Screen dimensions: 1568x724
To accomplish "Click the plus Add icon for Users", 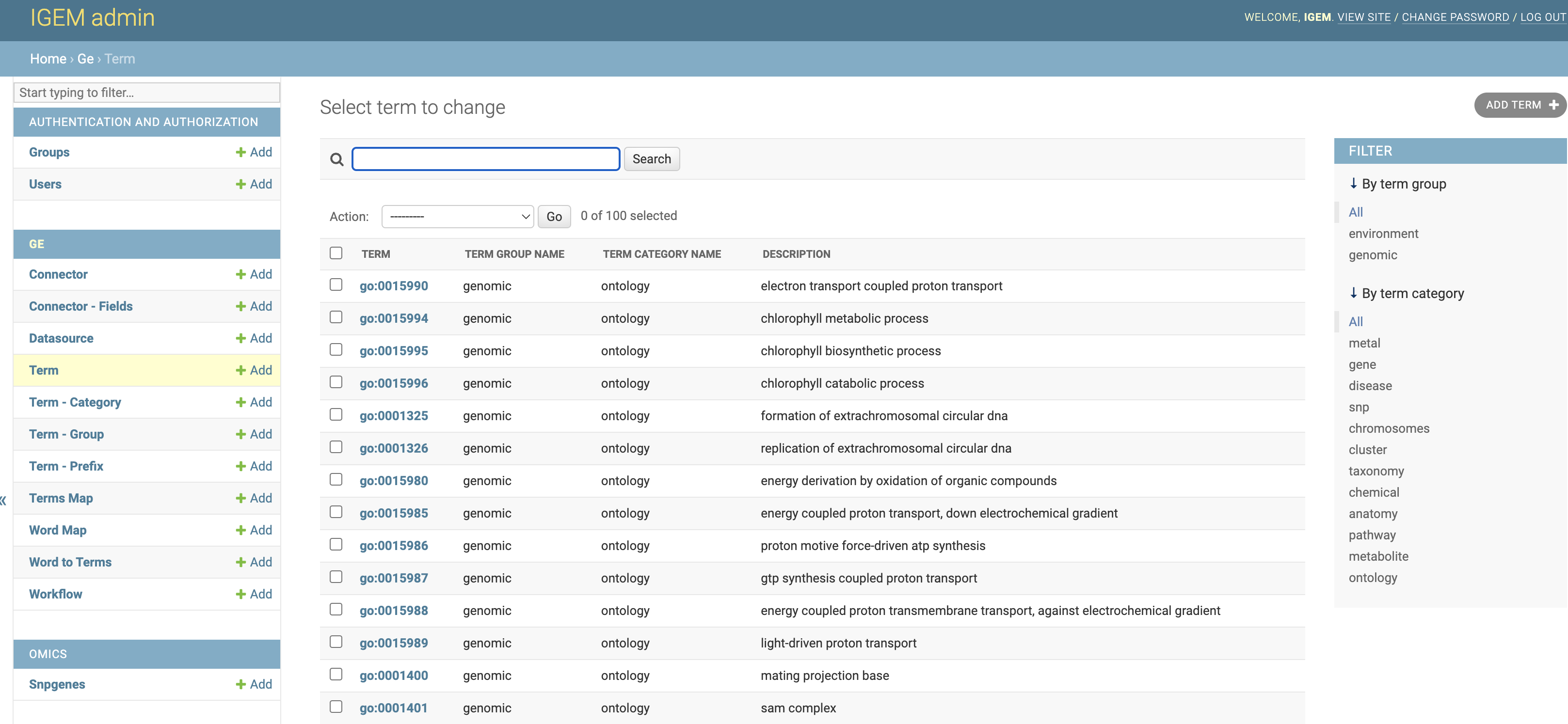I will click(x=241, y=184).
